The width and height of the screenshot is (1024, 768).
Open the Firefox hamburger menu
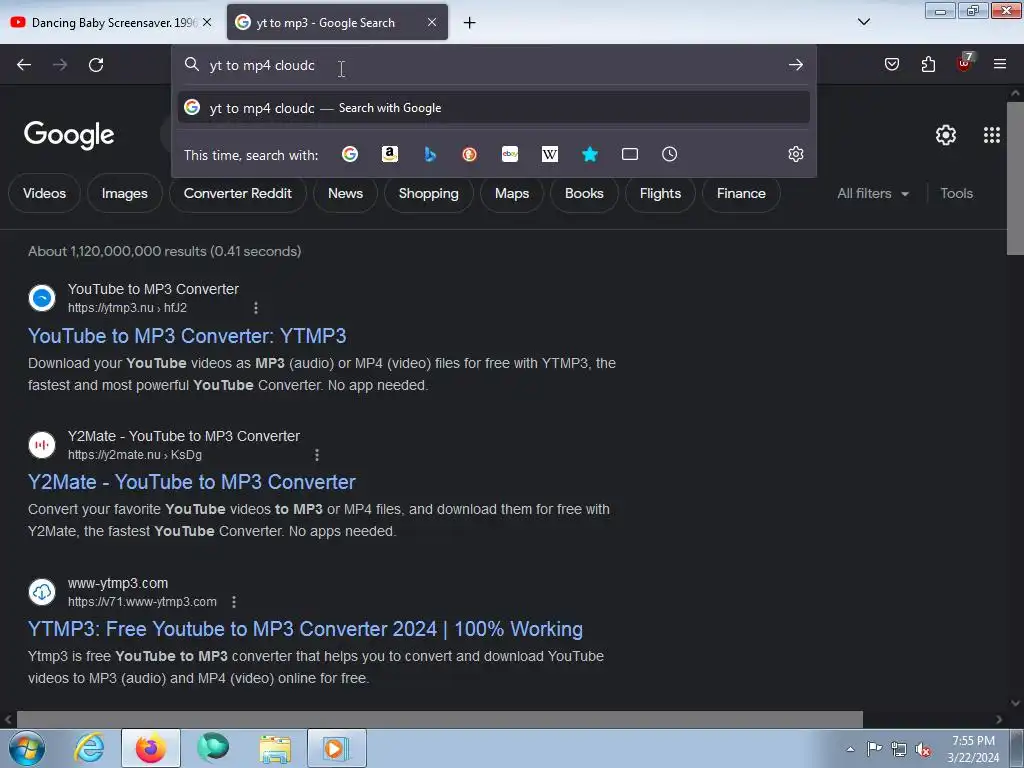pos(999,64)
